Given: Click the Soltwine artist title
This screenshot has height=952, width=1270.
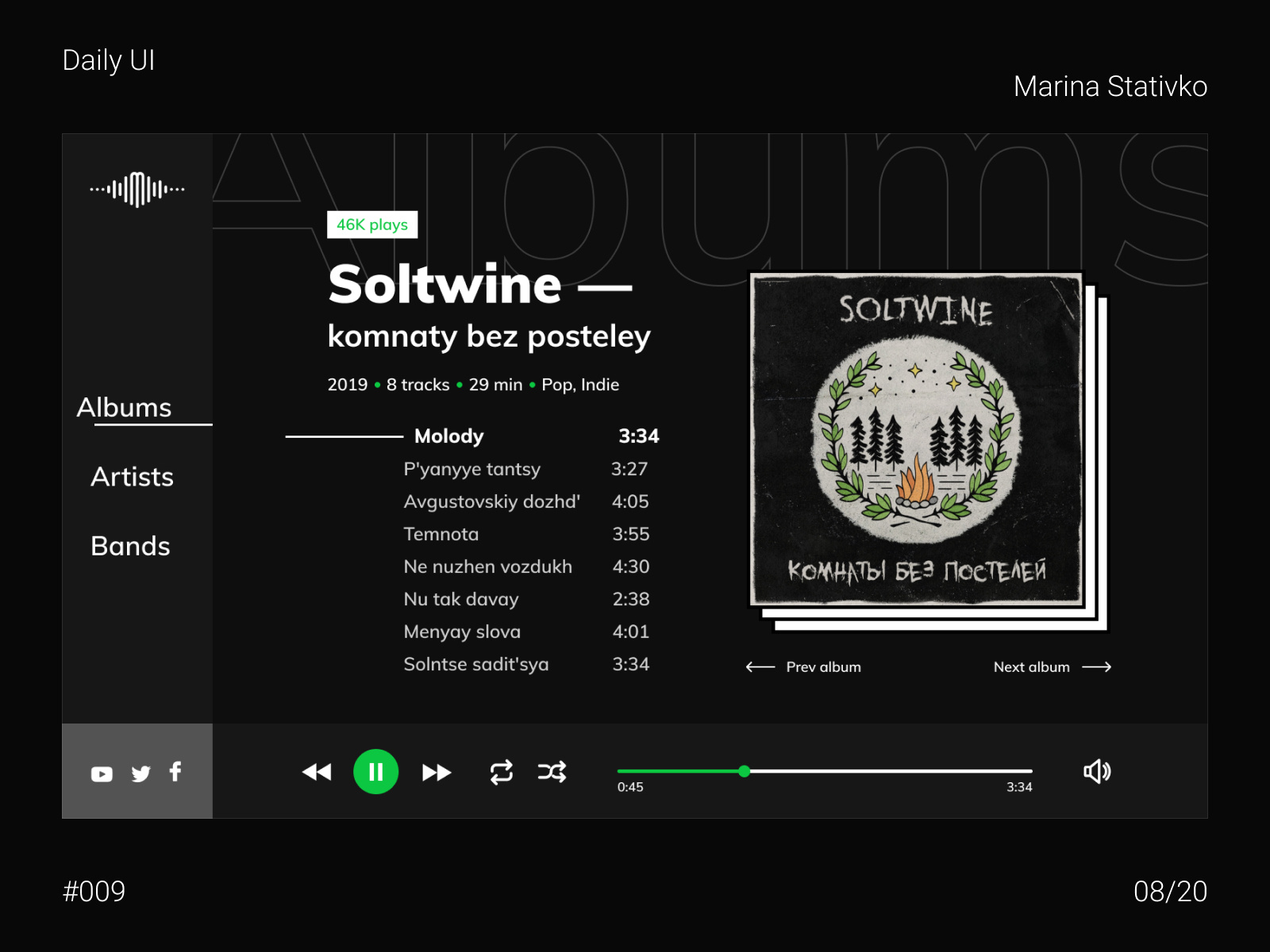Looking at the screenshot, I should tap(444, 284).
